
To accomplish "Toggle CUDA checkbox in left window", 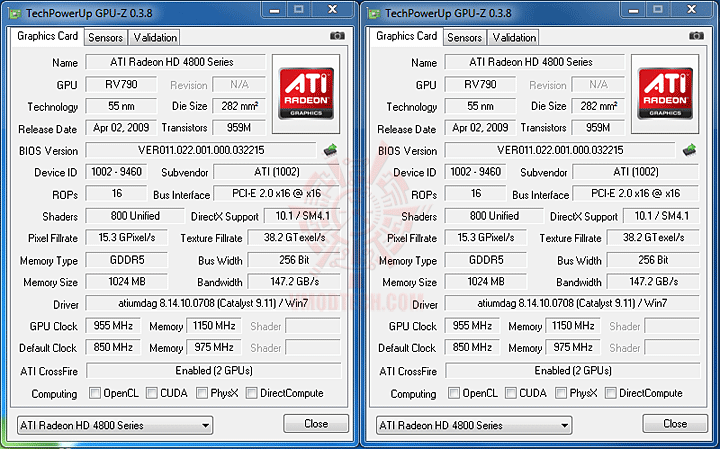I will [152, 393].
